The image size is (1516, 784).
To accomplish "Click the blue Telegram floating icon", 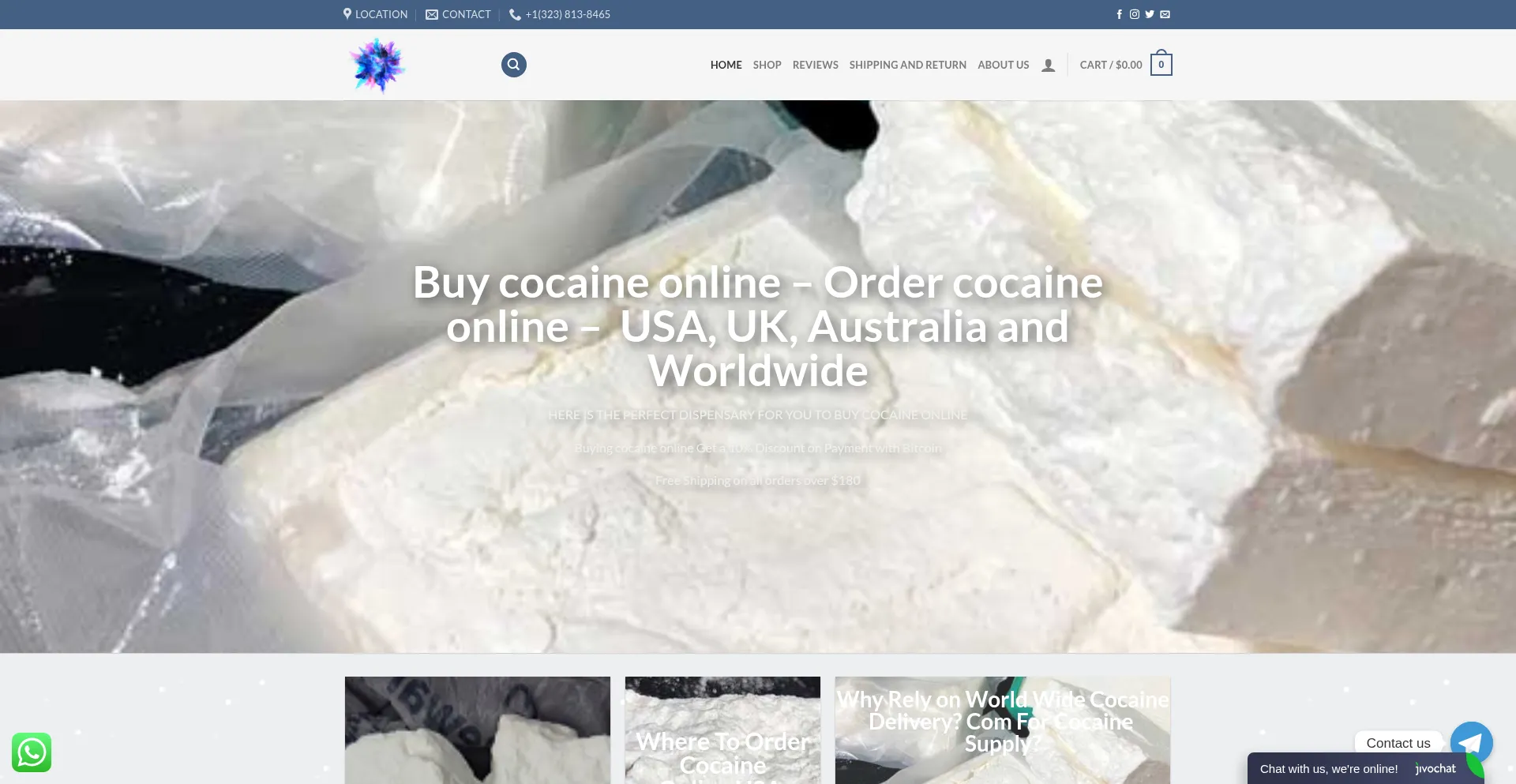I will (x=1471, y=742).
